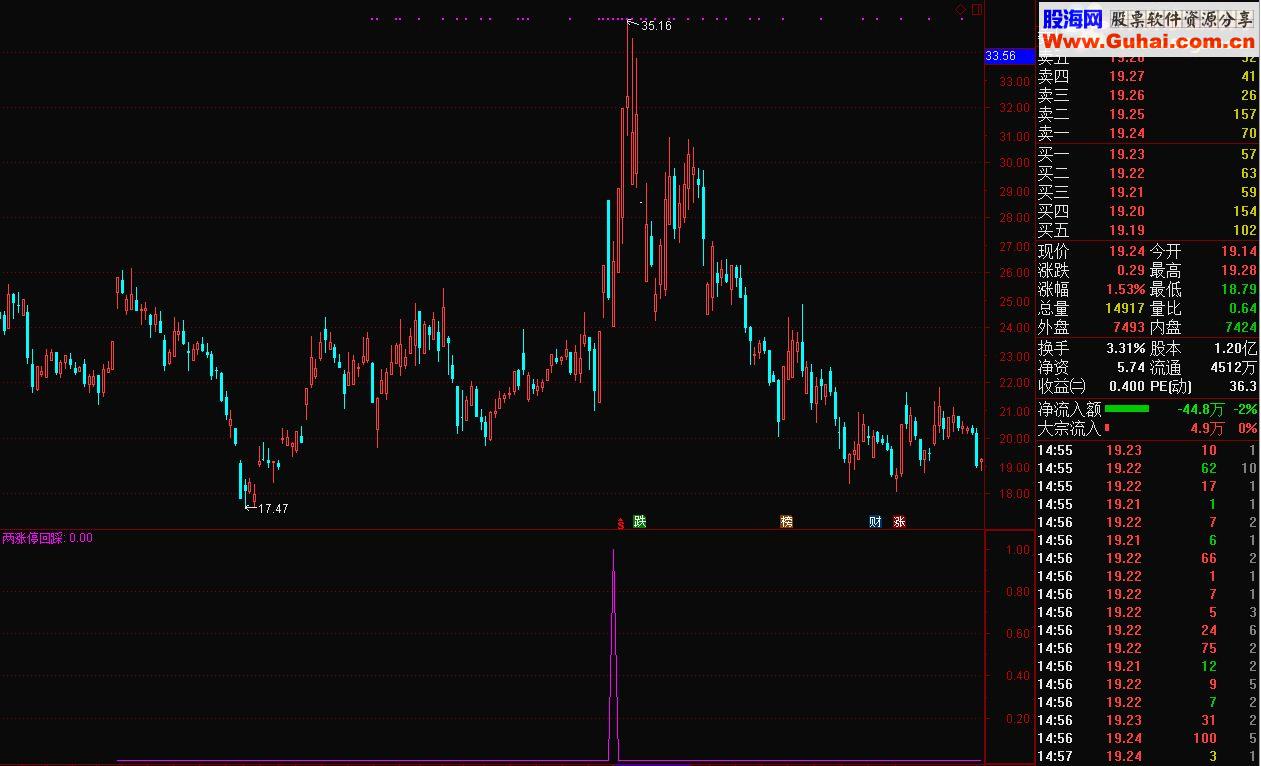Screen dimensions: 1261x766
Task: Click the 0.20 indicator axis label
Action: coord(1018,719)
